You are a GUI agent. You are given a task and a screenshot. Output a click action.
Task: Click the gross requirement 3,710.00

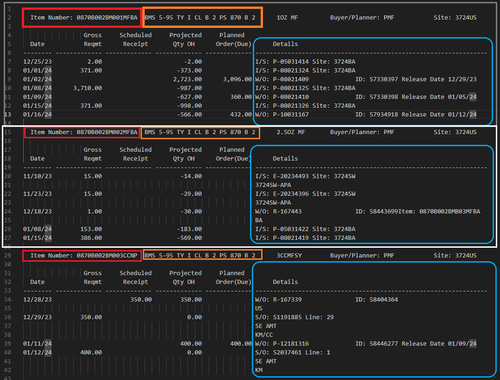pyautogui.click(x=88, y=88)
